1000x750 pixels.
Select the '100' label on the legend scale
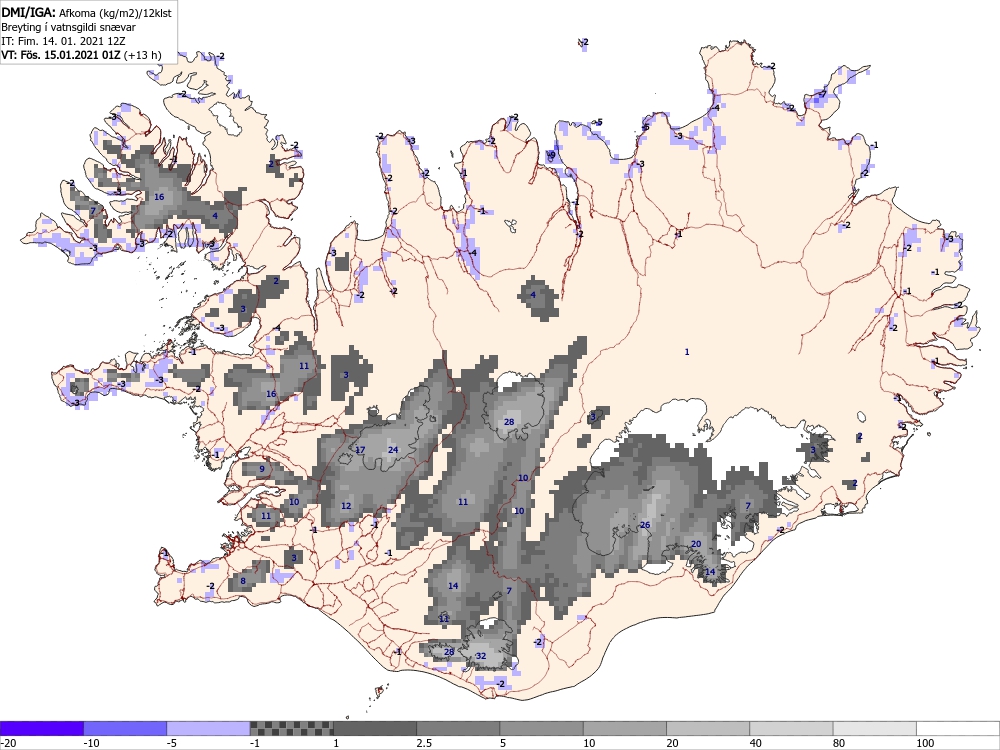pos(925,743)
